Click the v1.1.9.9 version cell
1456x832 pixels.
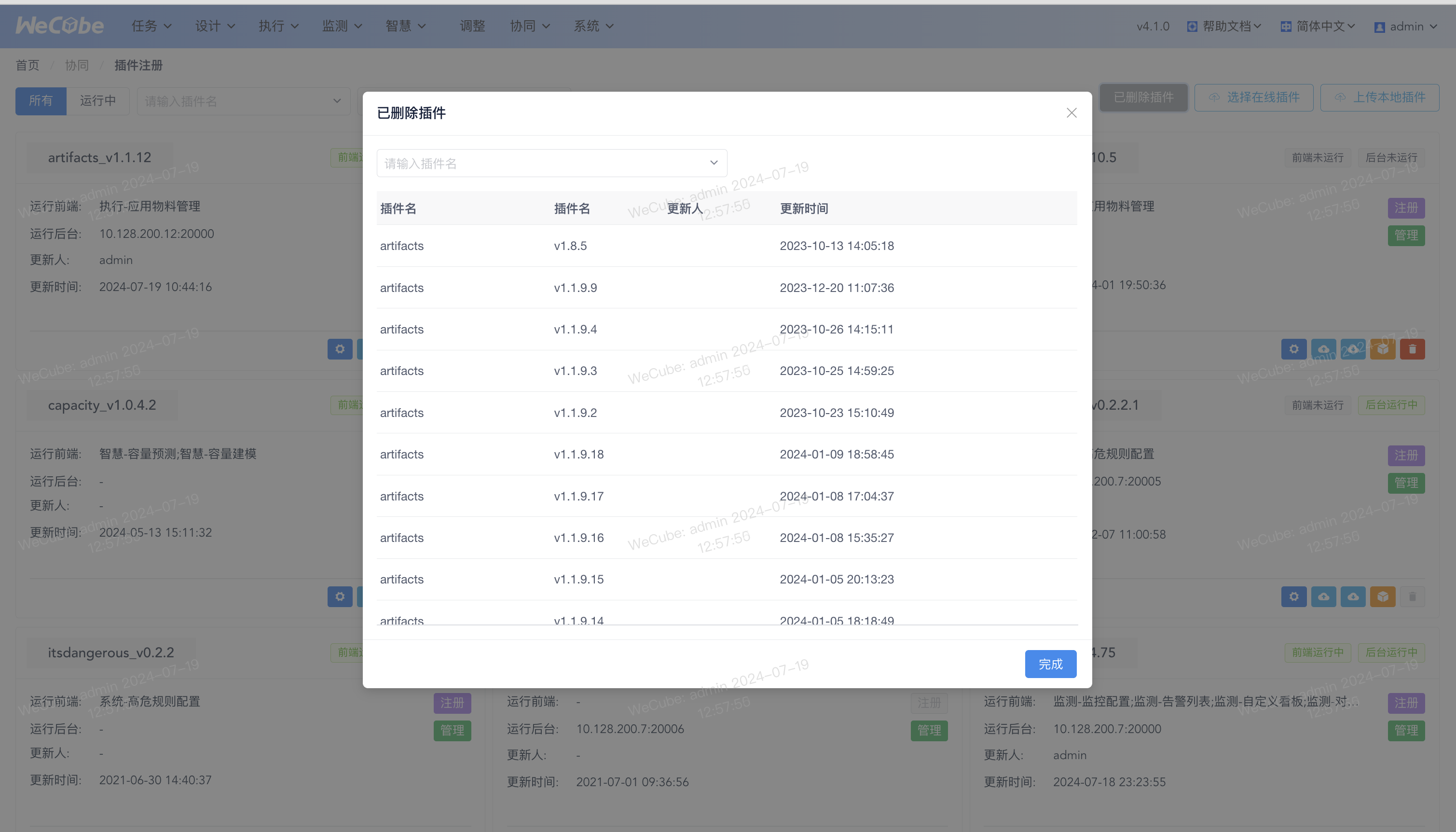(x=575, y=288)
